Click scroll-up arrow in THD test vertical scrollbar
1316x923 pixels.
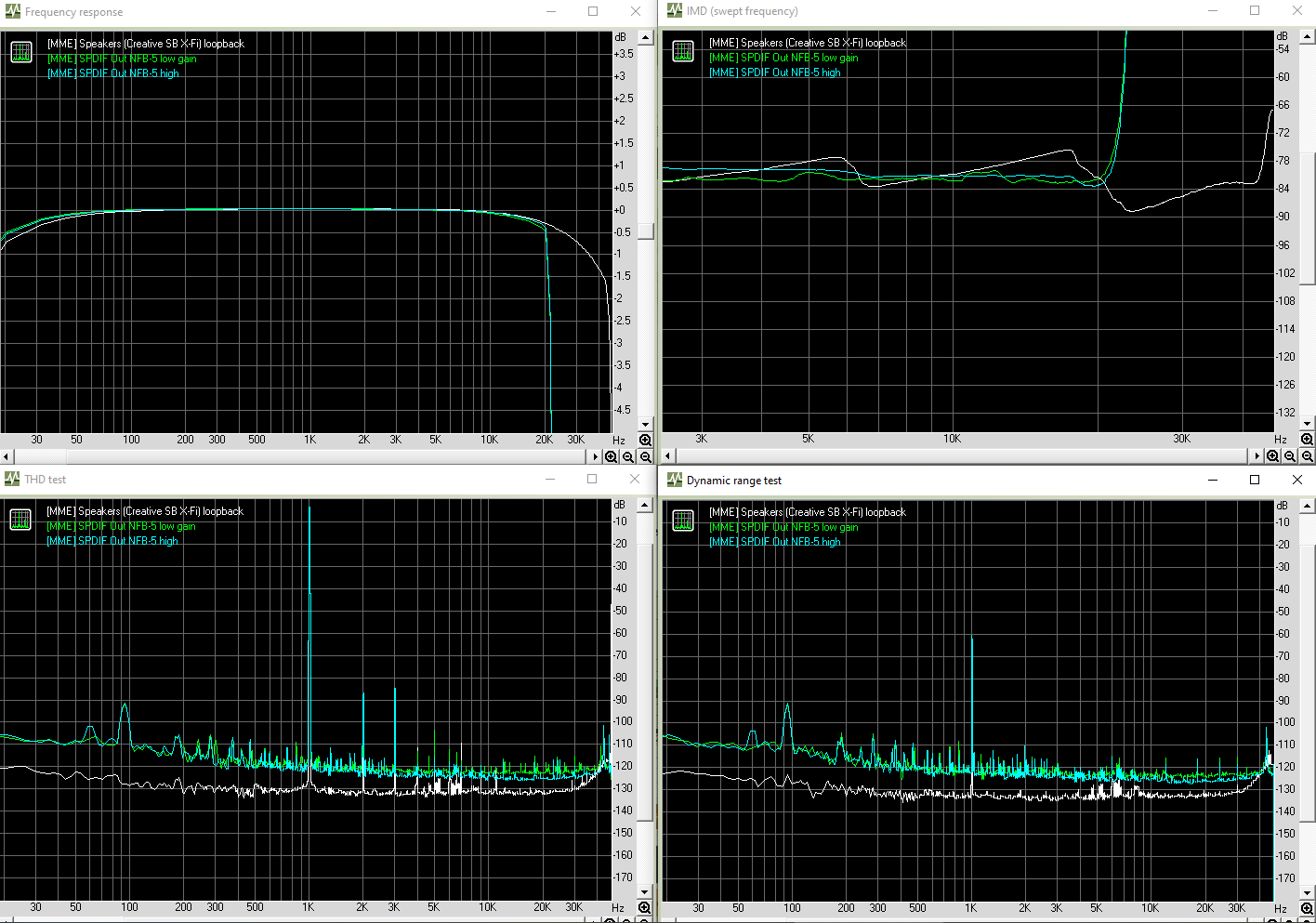click(645, 506)
